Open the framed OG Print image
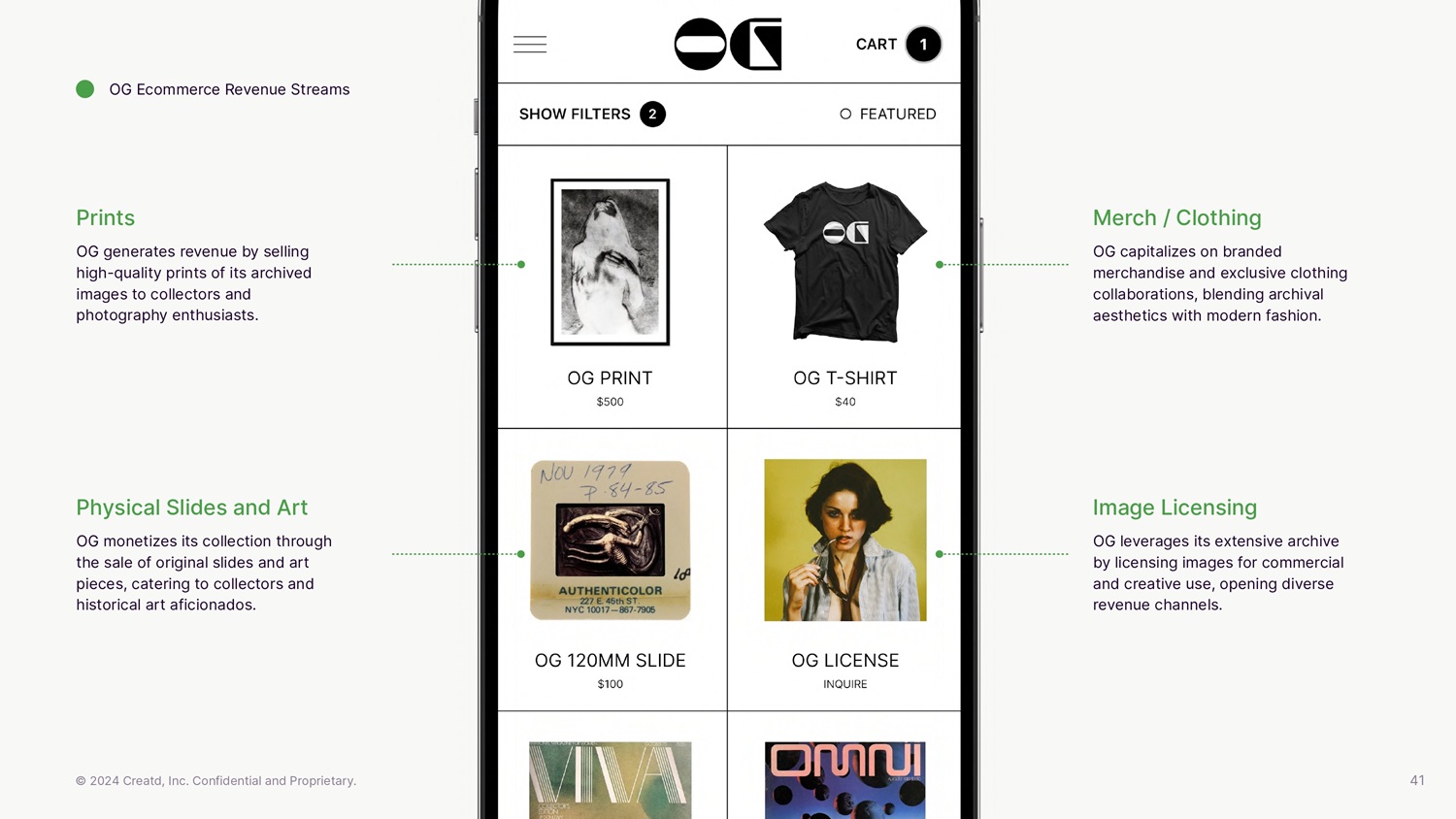This screenshot has width=1456, height=819. (611, 262)
